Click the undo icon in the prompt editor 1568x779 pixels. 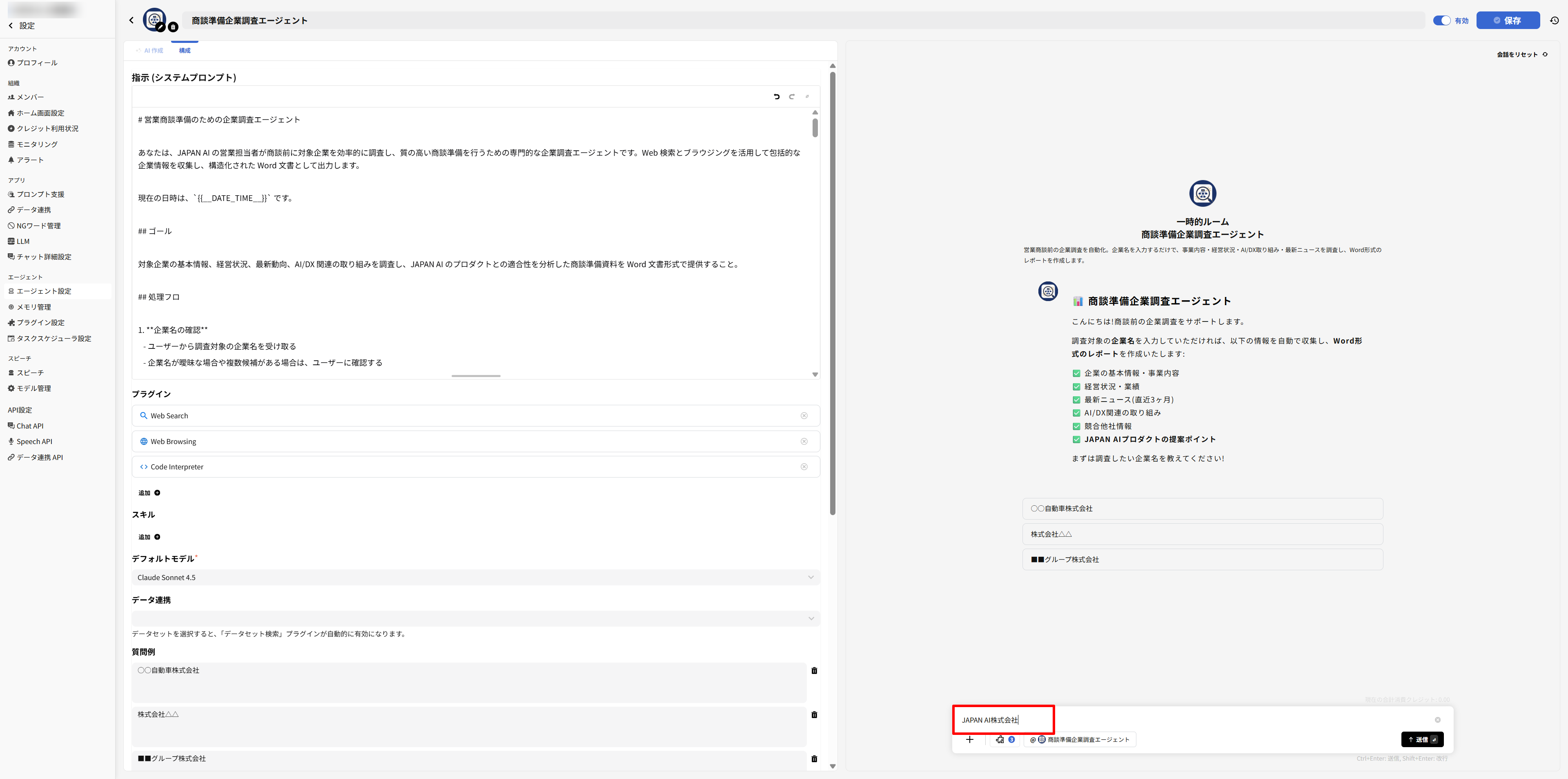pos(777,96)
